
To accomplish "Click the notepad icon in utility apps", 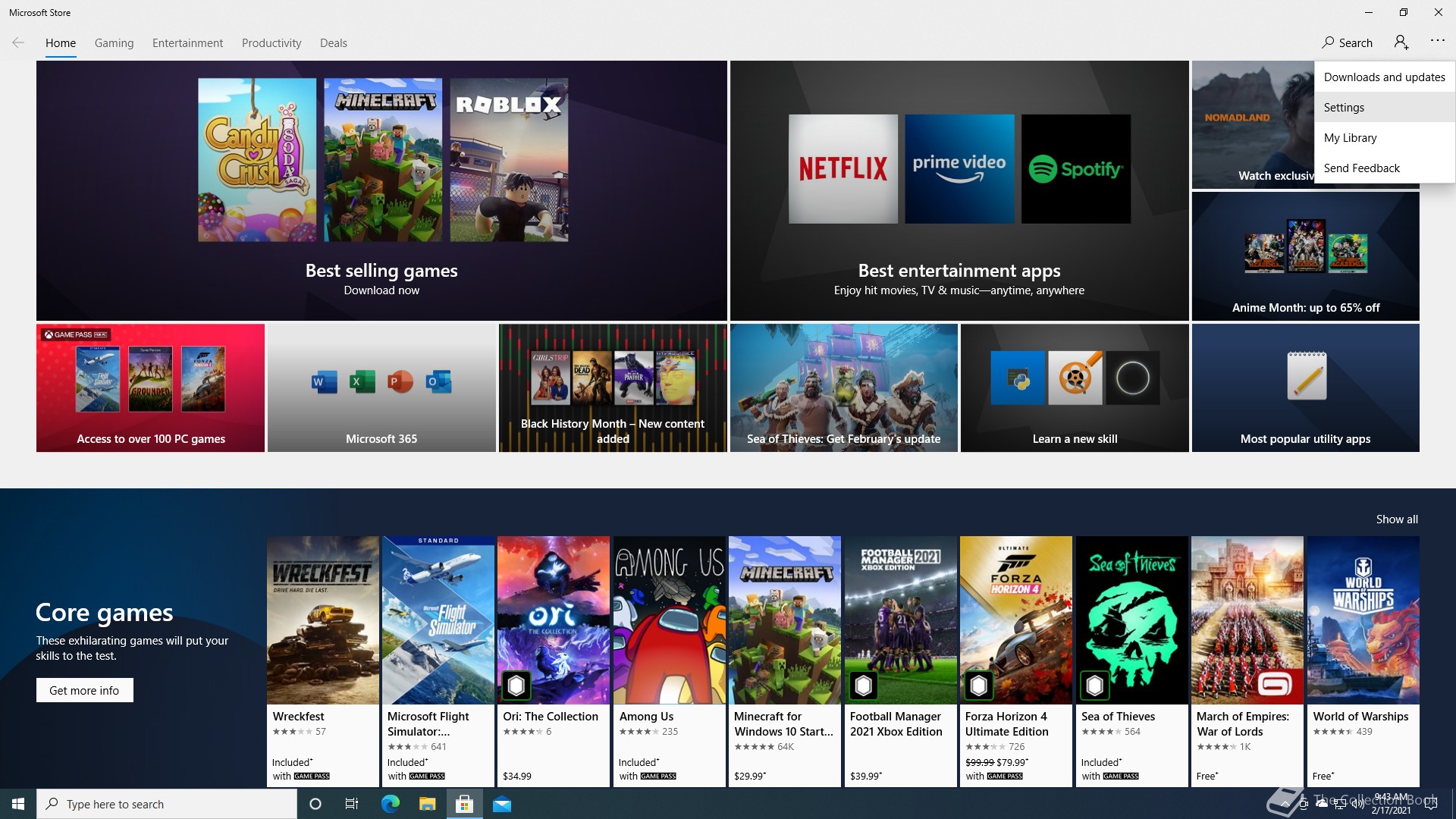I will click(x=1307, y=376).
